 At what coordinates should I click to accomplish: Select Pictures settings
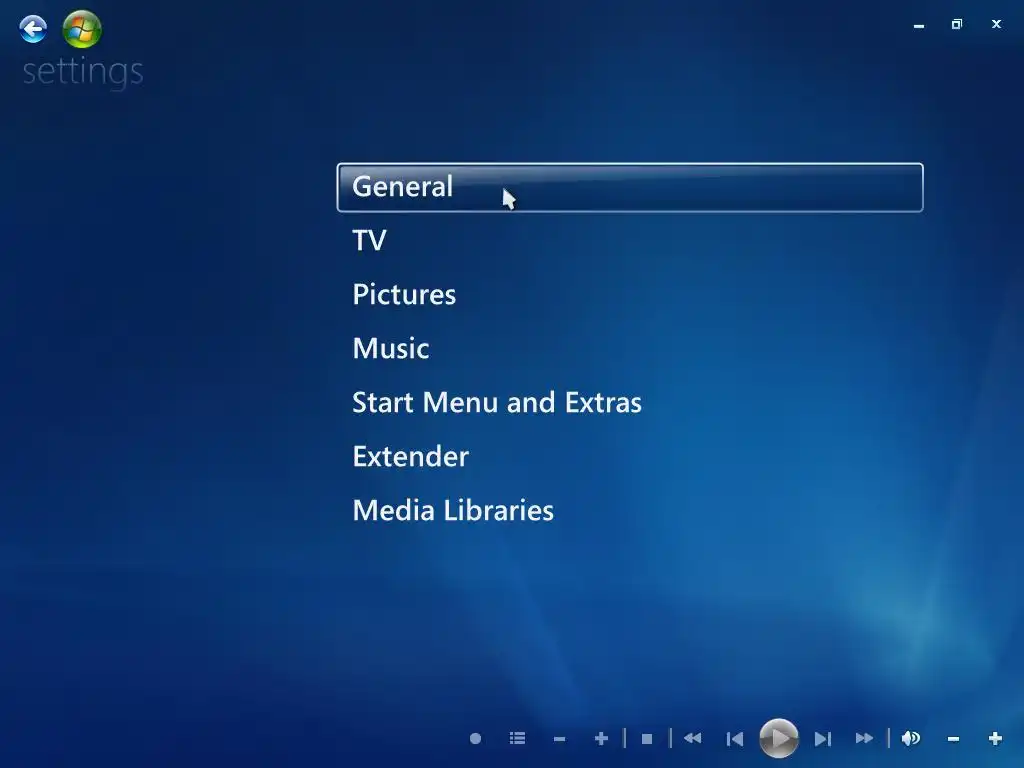point(404,295)
